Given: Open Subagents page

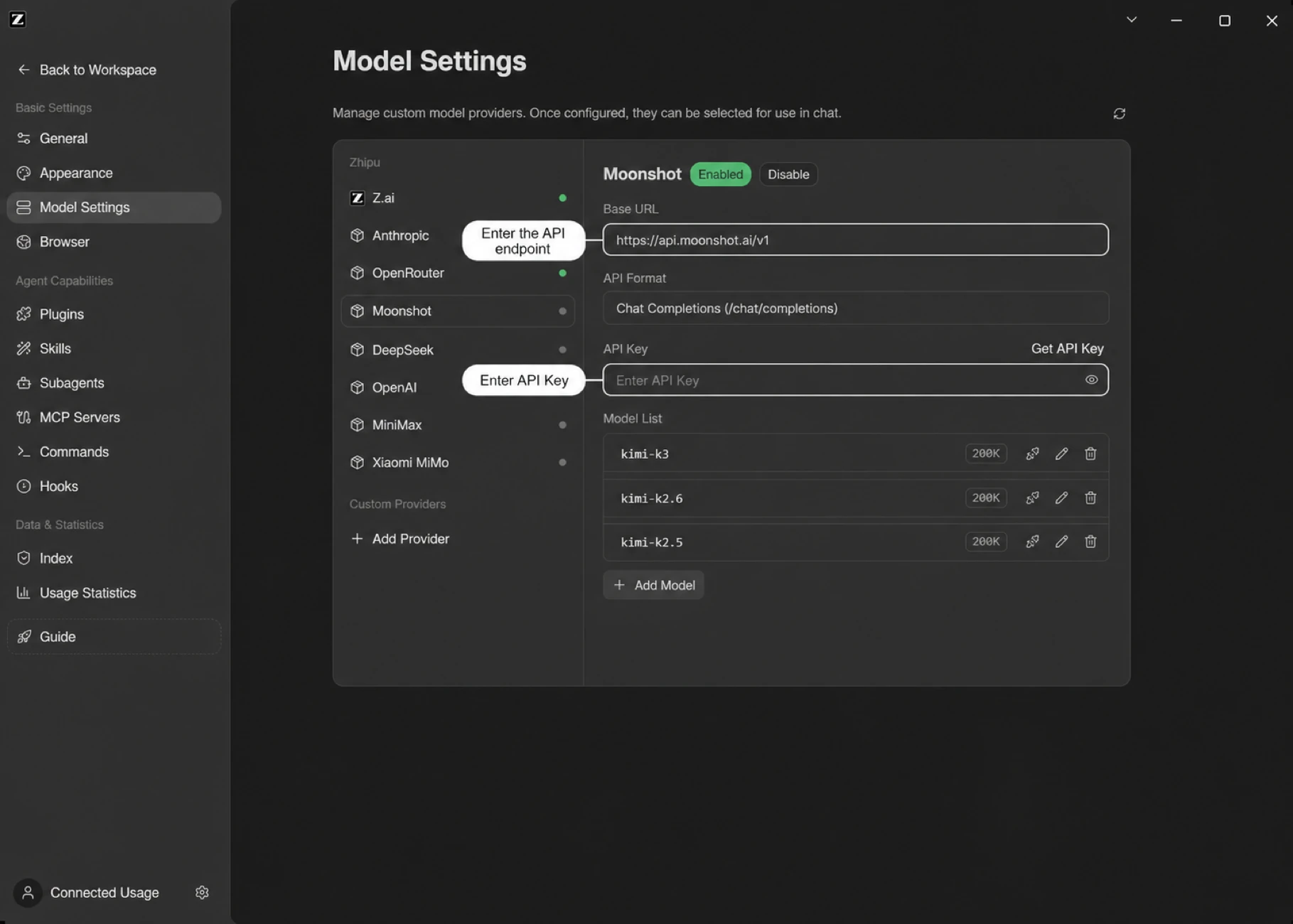Looking at the screenshot, I should click(x=114, y=382).
